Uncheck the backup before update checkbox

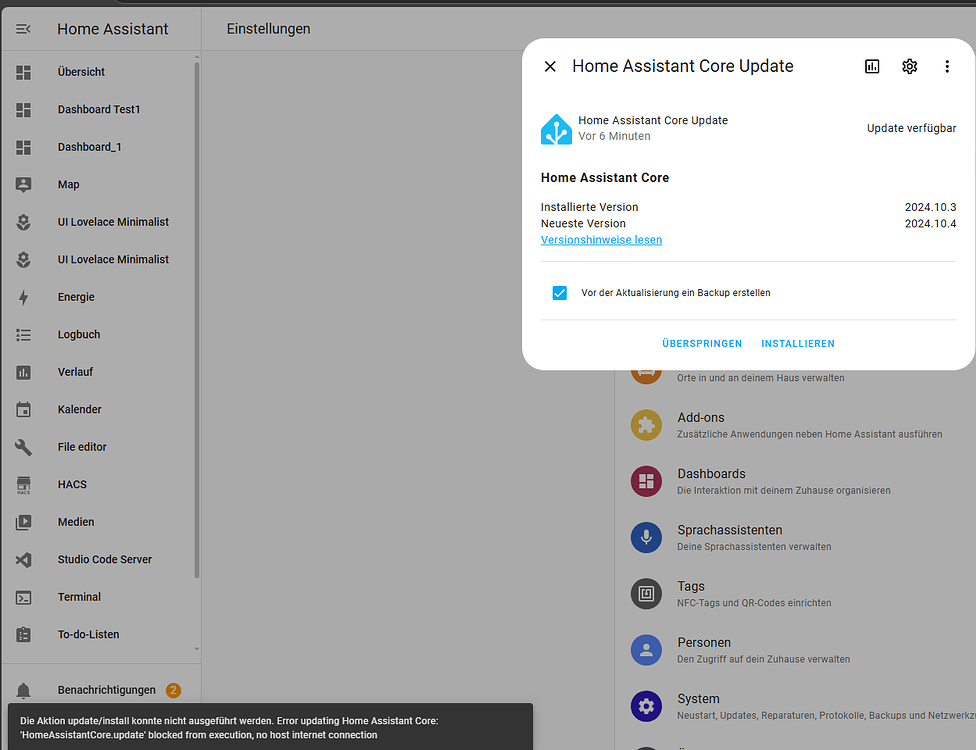click(560, 293)
